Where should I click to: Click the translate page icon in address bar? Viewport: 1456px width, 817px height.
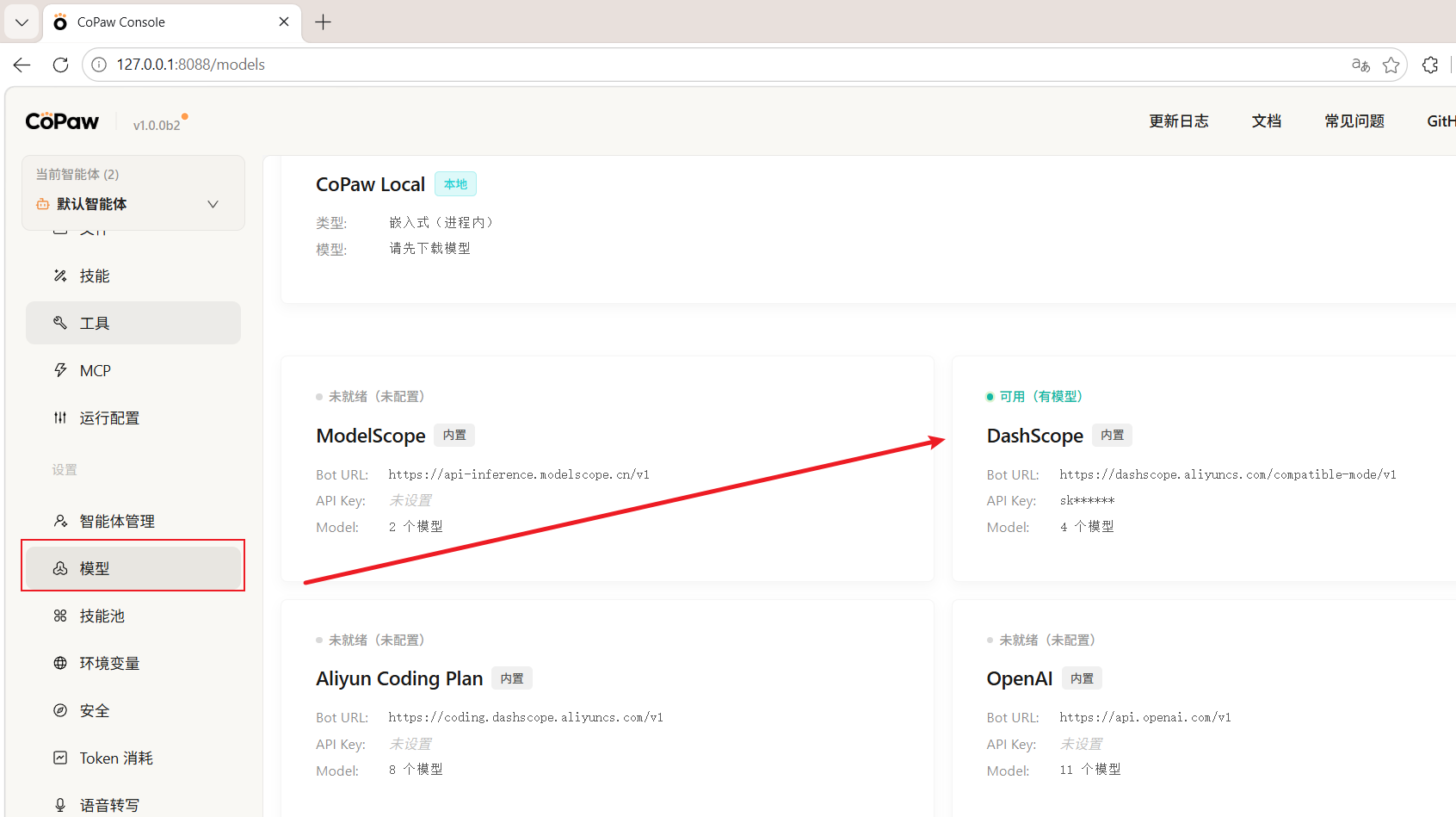1360,65
